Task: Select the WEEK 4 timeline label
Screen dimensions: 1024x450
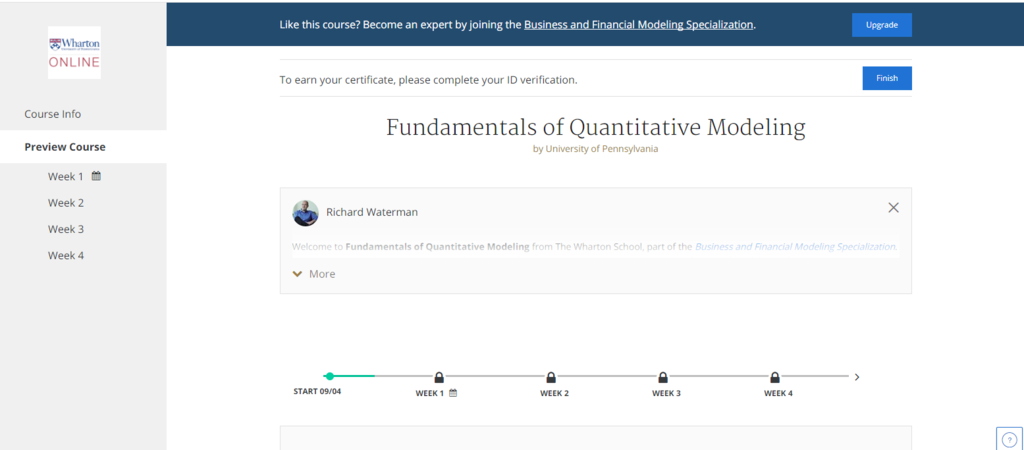Action: coord(778,393)
